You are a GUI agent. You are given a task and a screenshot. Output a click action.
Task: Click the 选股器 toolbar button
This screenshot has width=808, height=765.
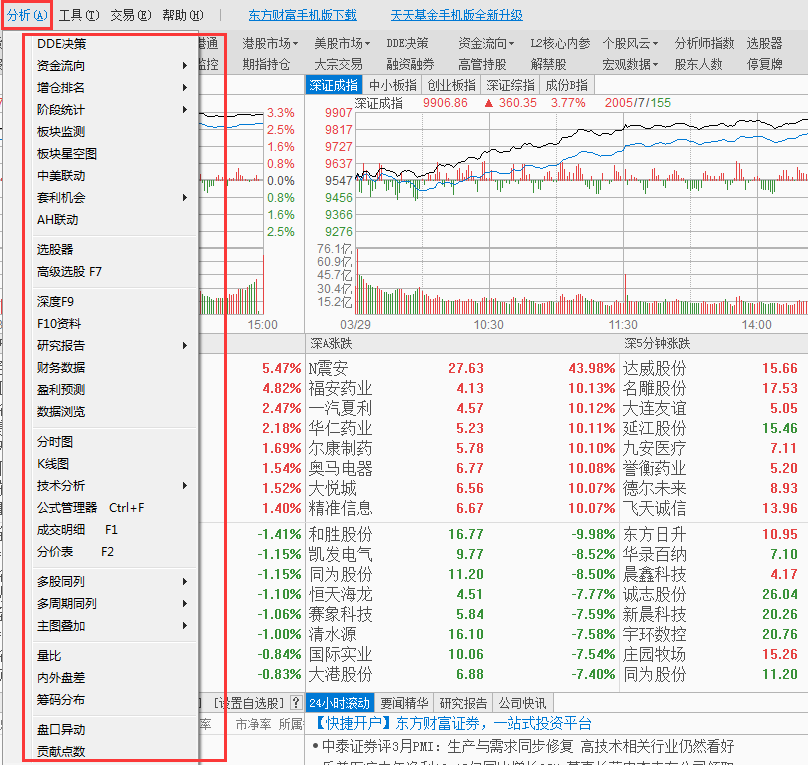[x=764, y=43]
